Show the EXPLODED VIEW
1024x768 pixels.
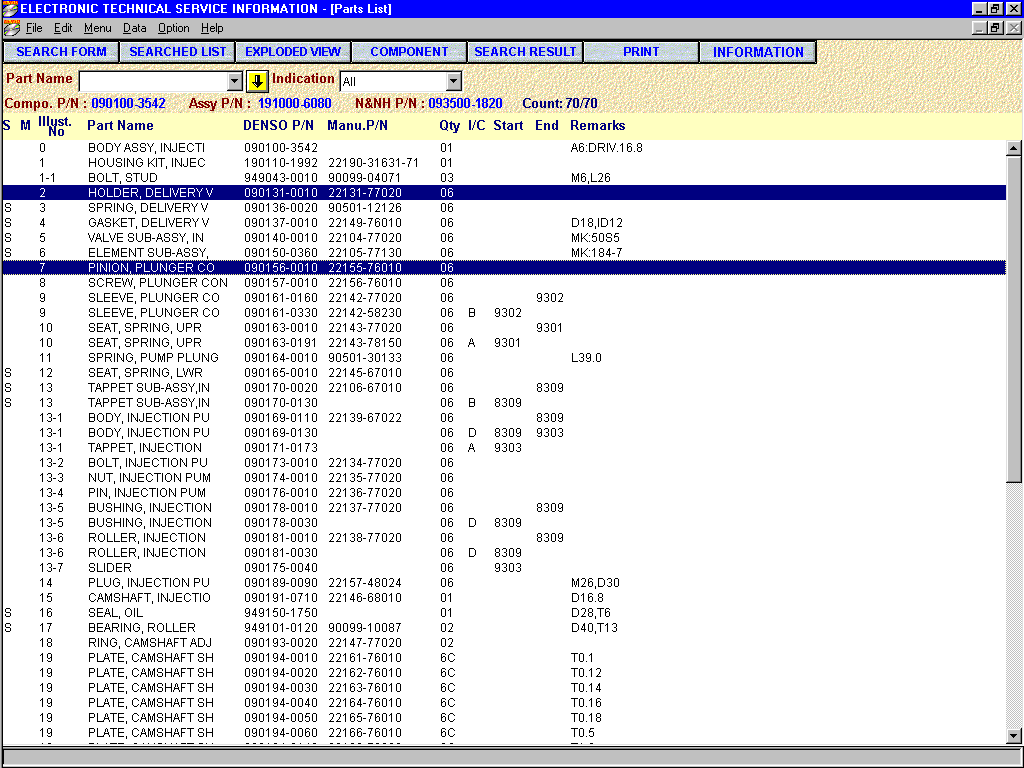click(x=293, y=52)
